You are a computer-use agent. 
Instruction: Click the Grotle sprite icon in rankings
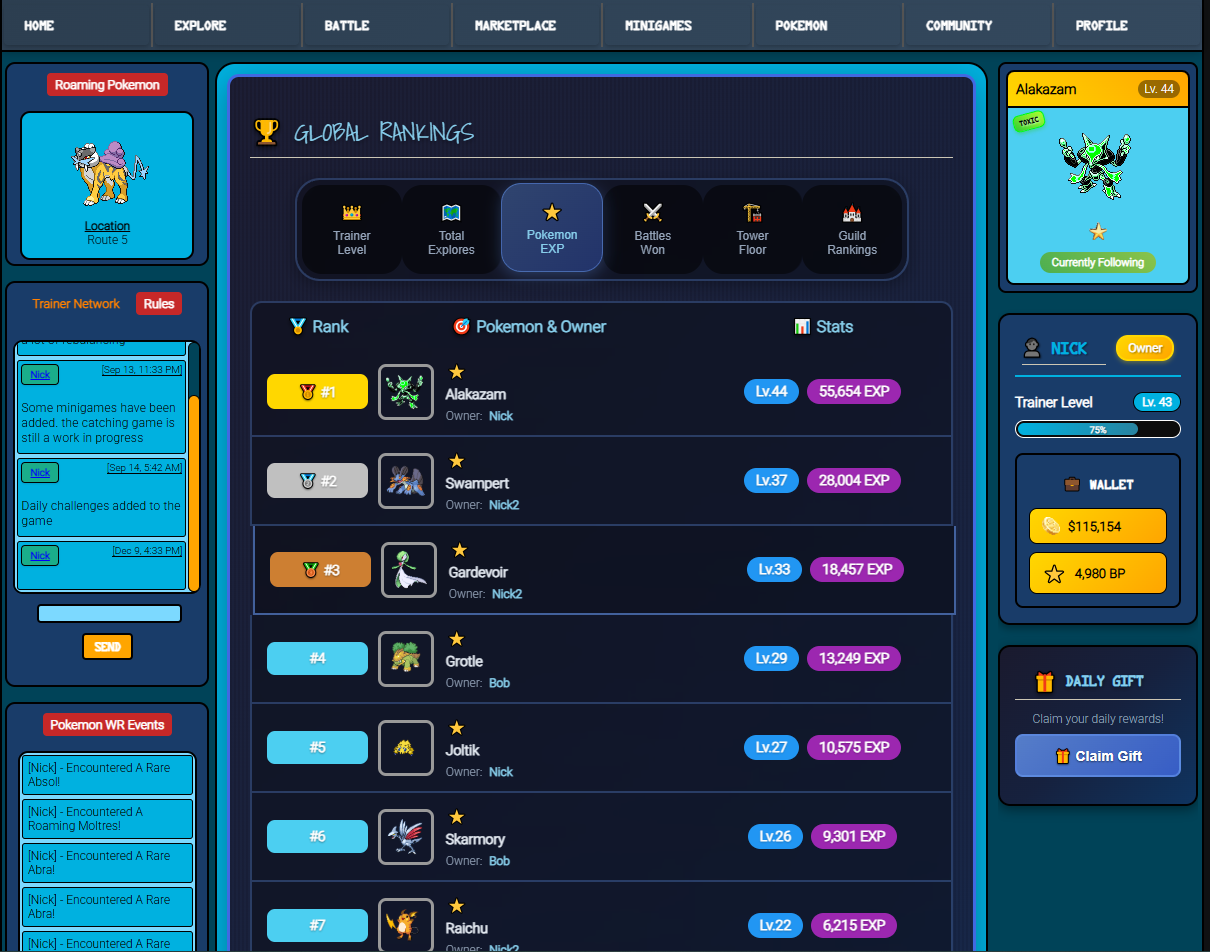[405, 659]
